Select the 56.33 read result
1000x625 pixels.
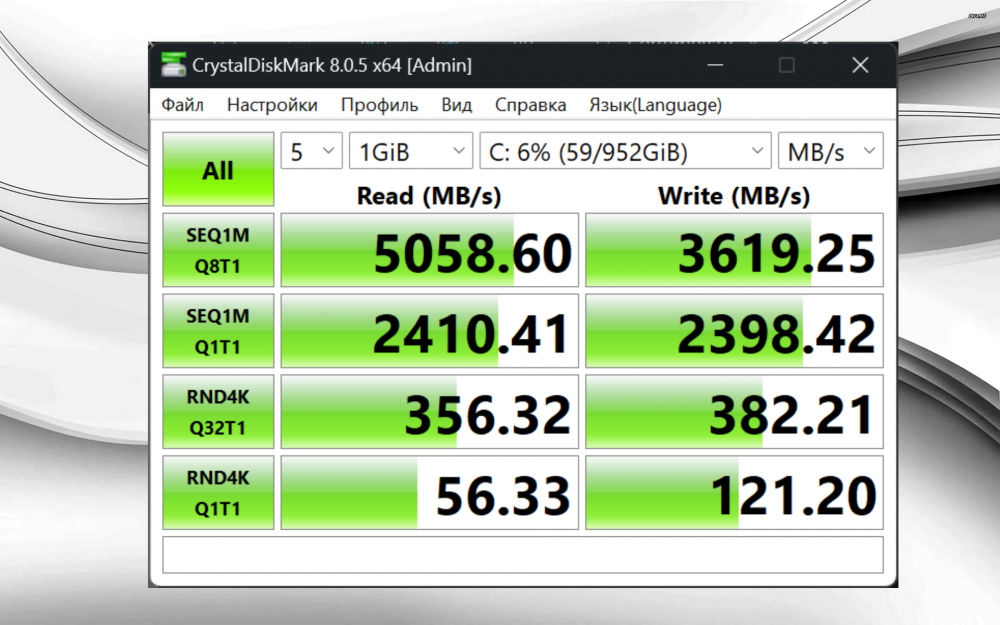tap(430, 492)
